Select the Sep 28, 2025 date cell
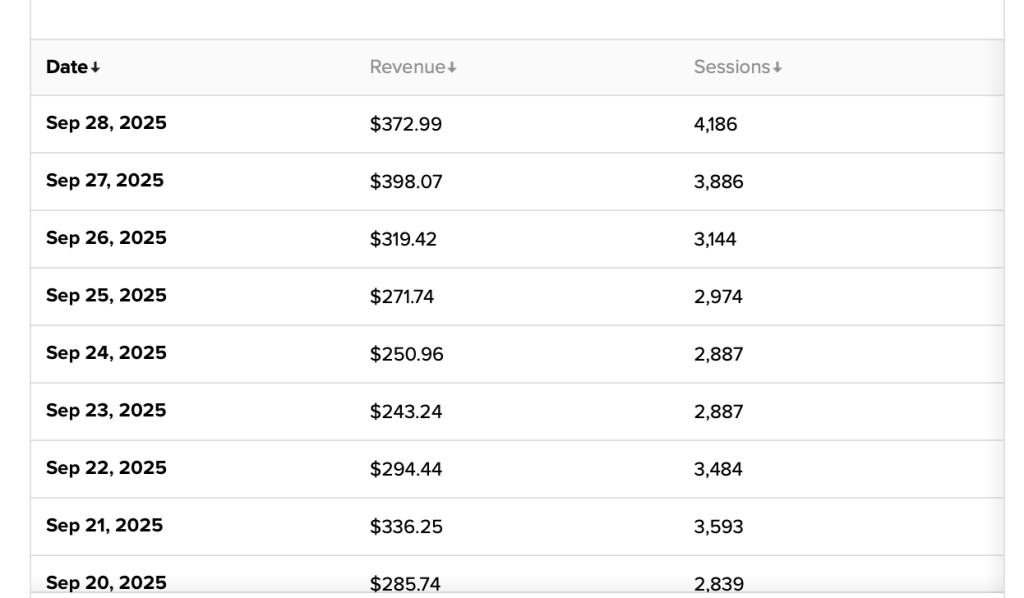This screenshot has height=598, width=1024. [106, 124]
